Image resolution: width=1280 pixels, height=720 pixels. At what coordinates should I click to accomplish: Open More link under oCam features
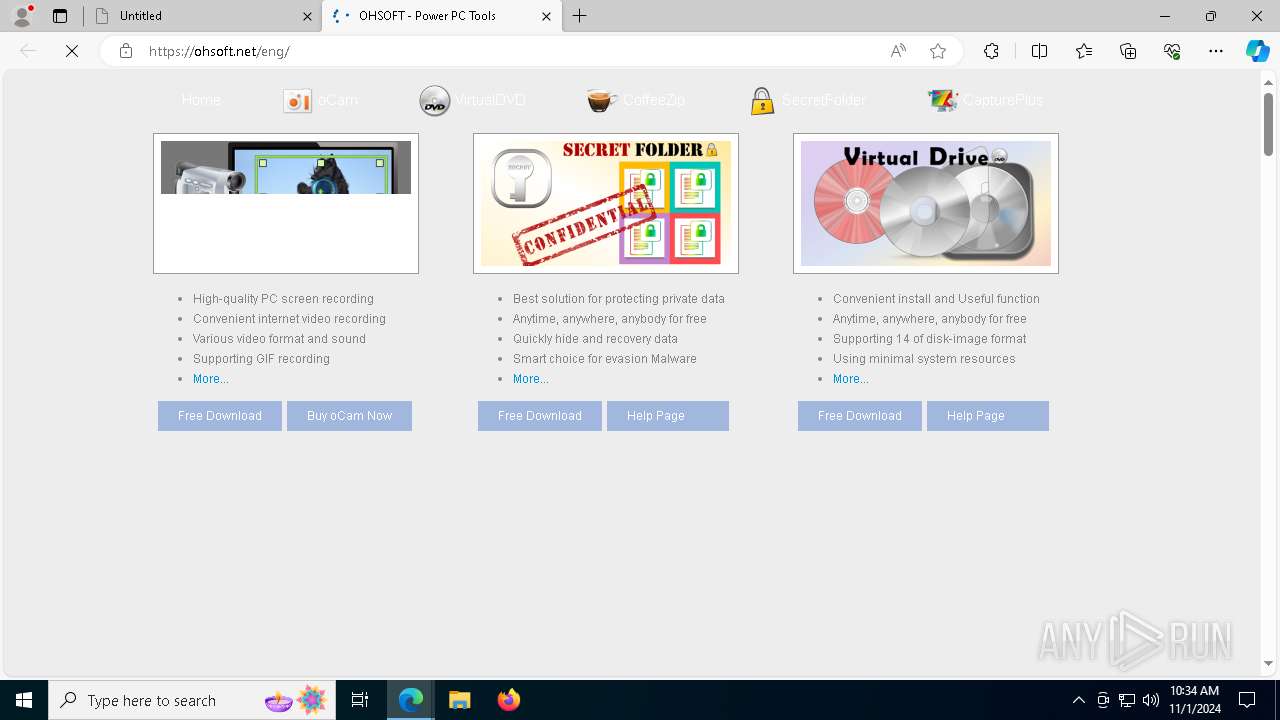(211, 379)
